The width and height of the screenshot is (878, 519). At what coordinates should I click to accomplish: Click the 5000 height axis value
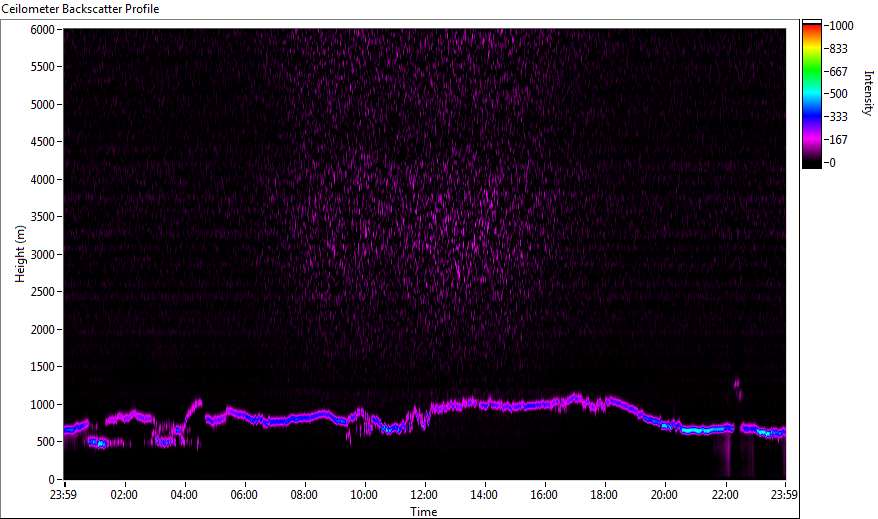click(43, 105)
